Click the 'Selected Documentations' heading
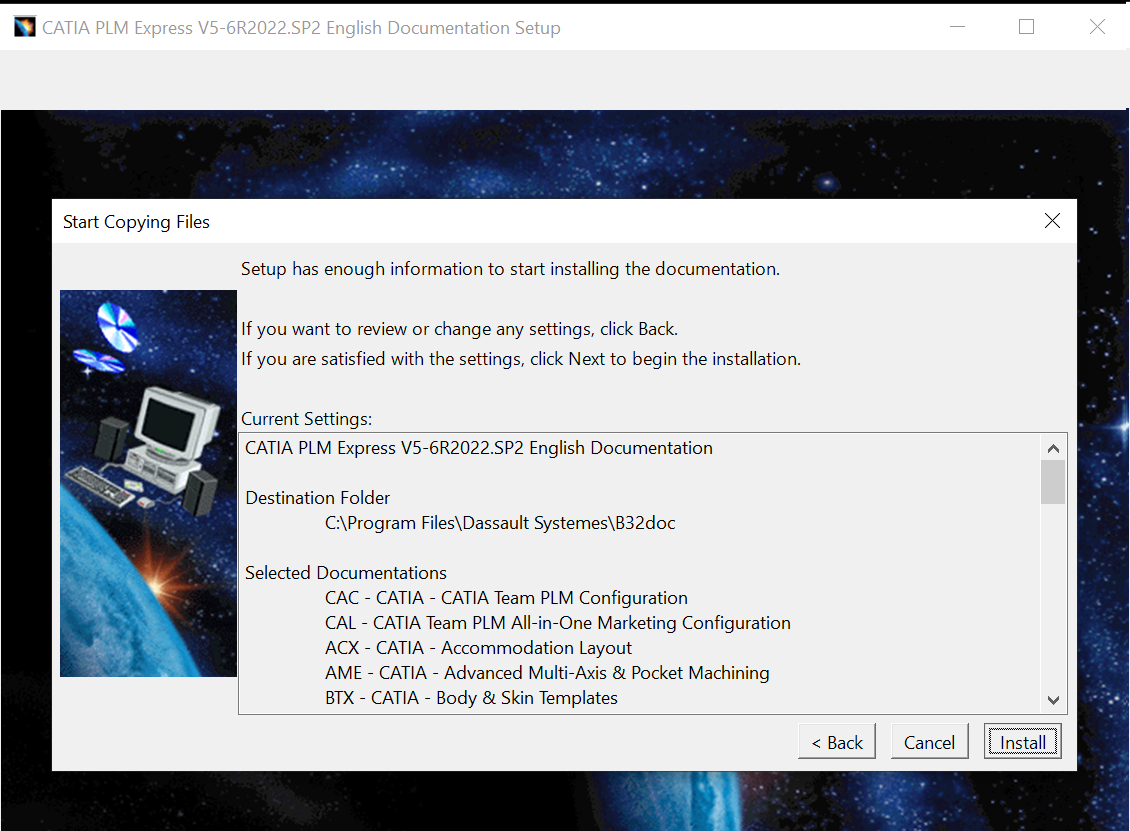Image resolution: width=1130 pixels, height=831 pixels. [x=346, y=573]
